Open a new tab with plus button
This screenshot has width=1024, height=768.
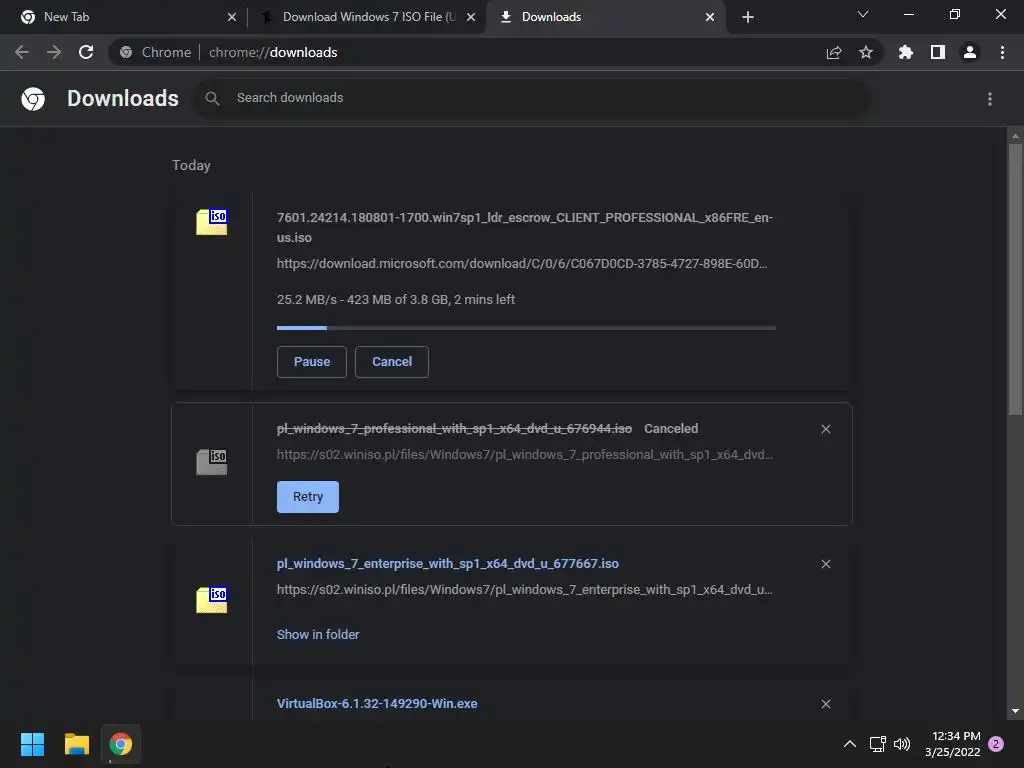click(748, 17)
